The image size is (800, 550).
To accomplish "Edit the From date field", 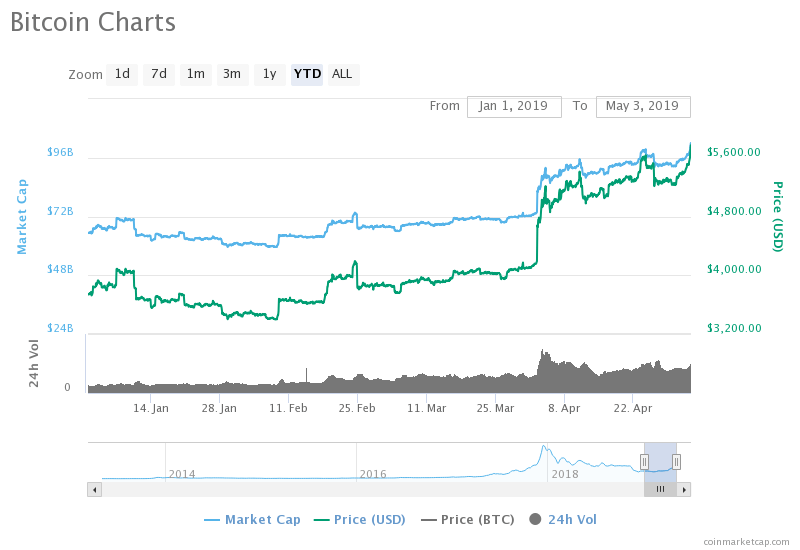I will click(514, 106).
